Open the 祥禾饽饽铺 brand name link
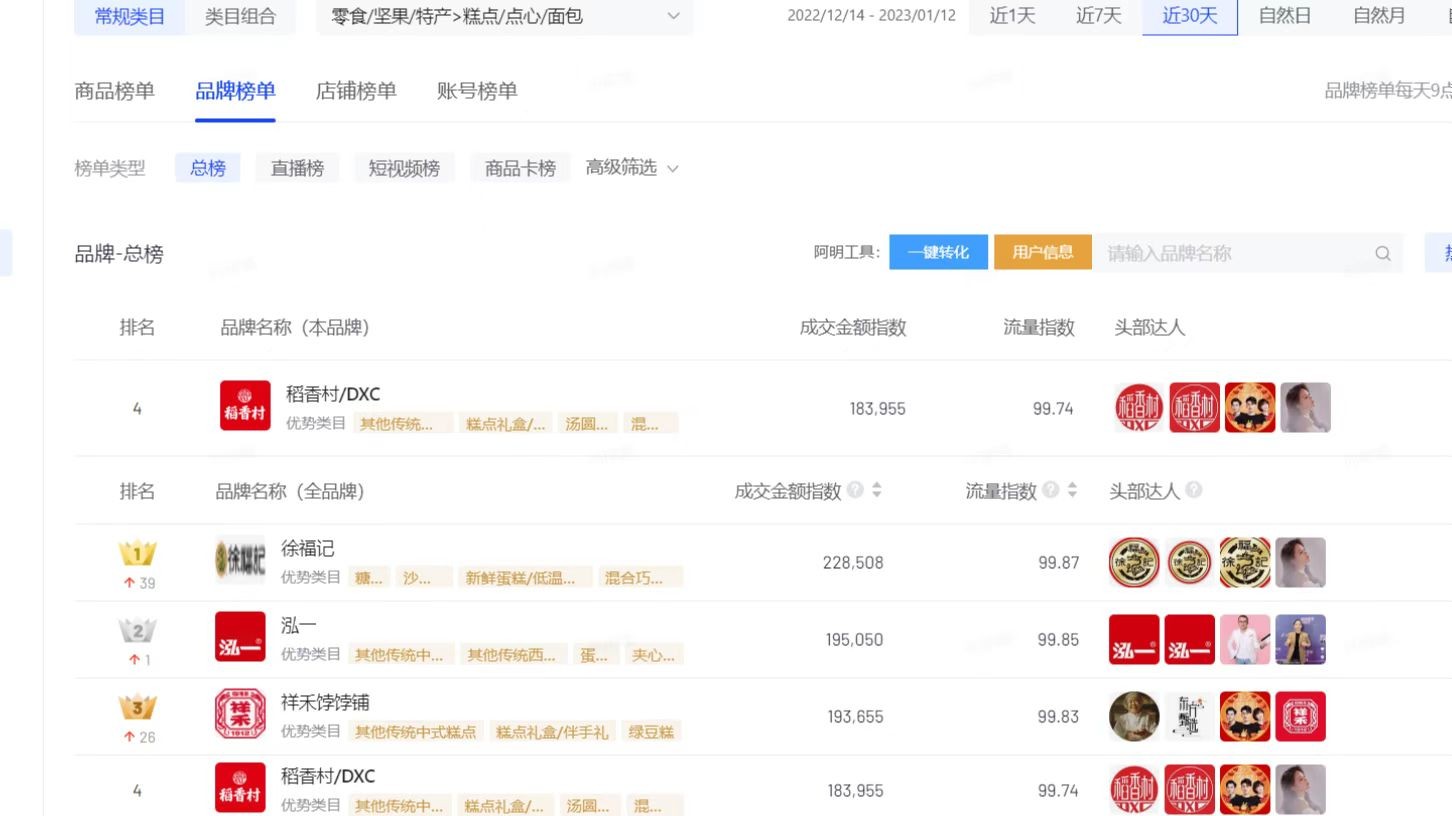 point(325,702)
